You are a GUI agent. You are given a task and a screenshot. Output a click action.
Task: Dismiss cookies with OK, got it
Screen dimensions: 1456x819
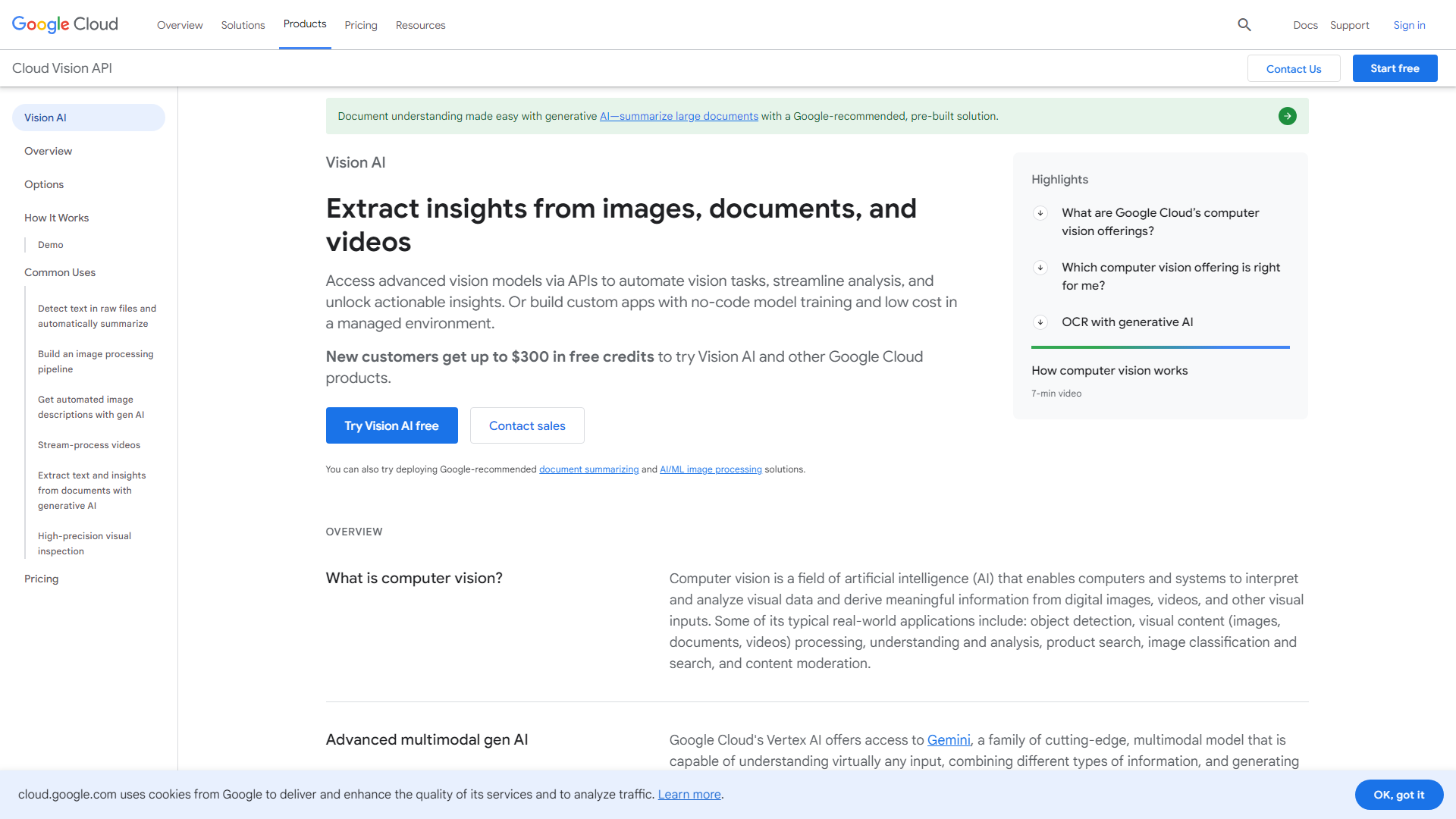click(x=1399, y=795)
